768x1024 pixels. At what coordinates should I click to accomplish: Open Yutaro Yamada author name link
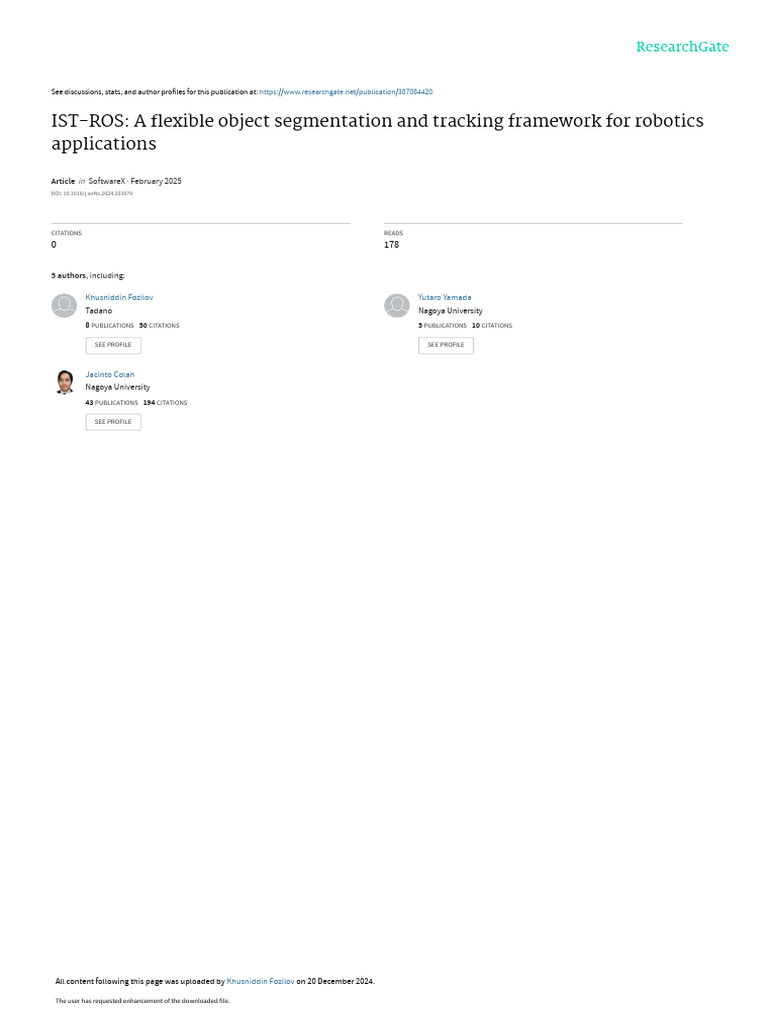pos(444,297)
